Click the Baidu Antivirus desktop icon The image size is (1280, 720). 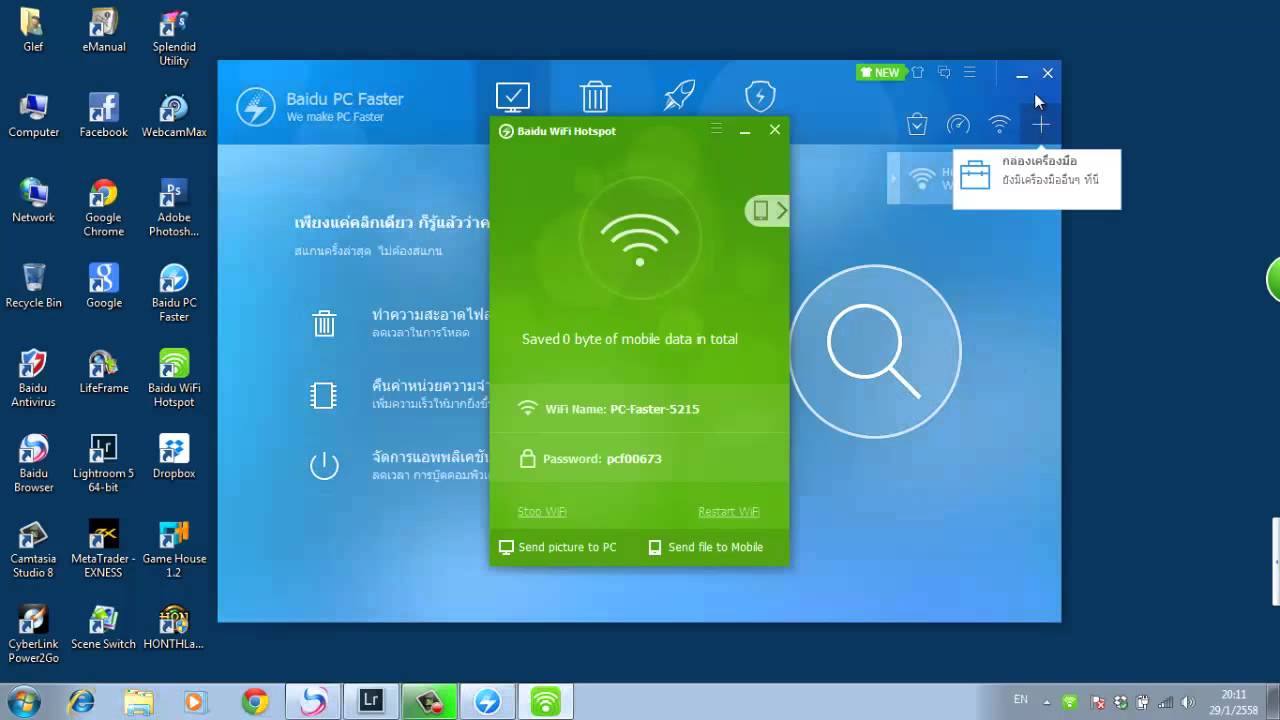pyautogui.click(x=33, y=378)
